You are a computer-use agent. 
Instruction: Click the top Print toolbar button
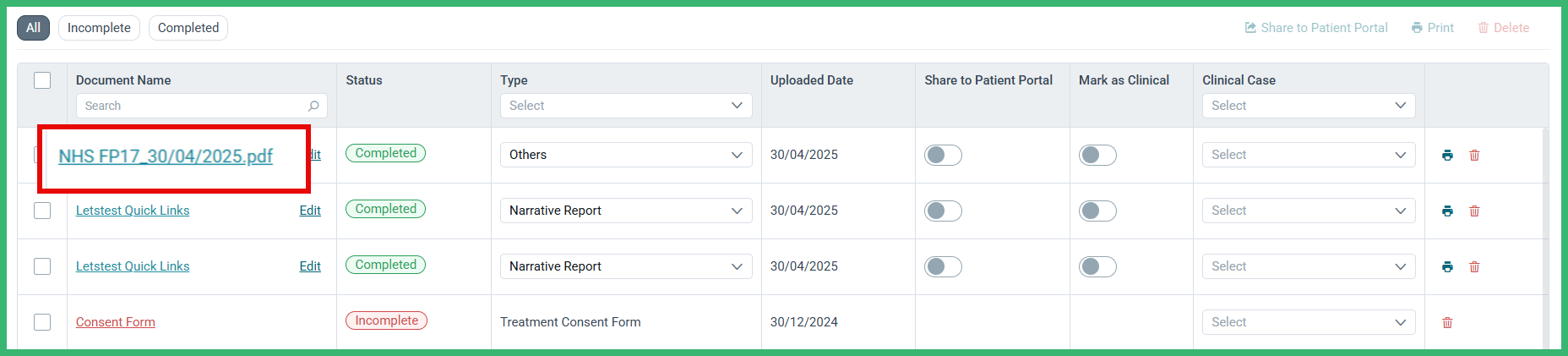click(1433, 28)
